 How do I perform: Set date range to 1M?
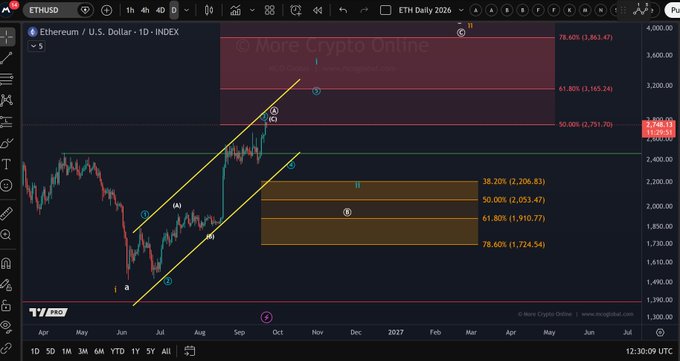click(x=66, y=351)
